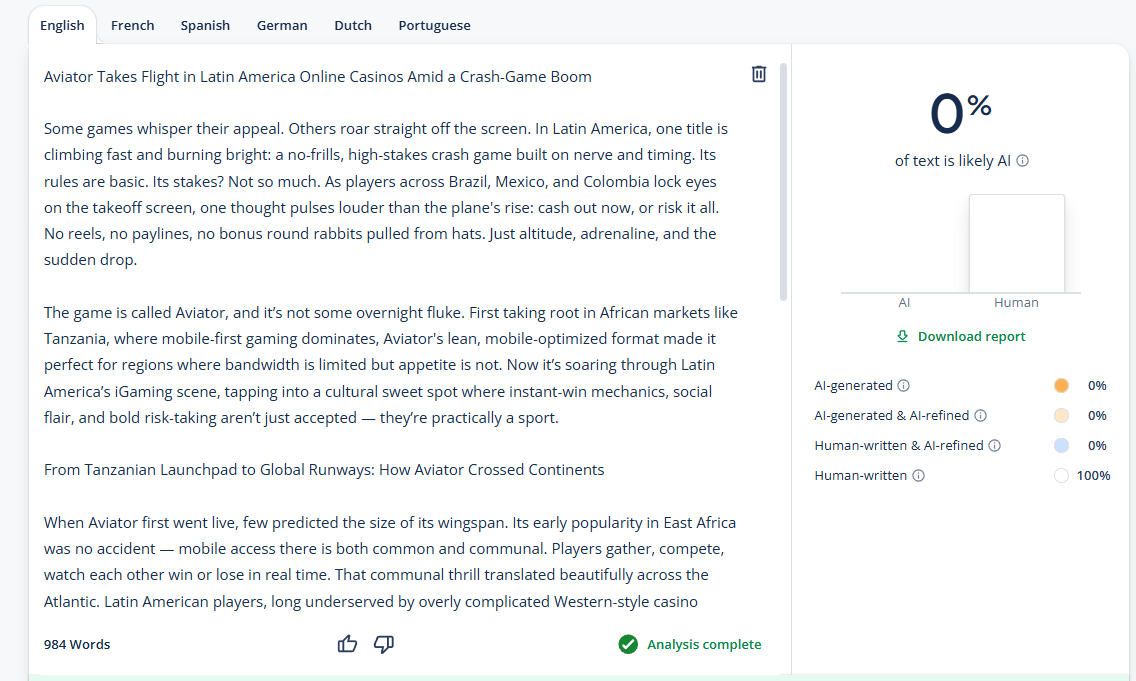Click the orange AI-generated color swatch

tap(1061, 386)
